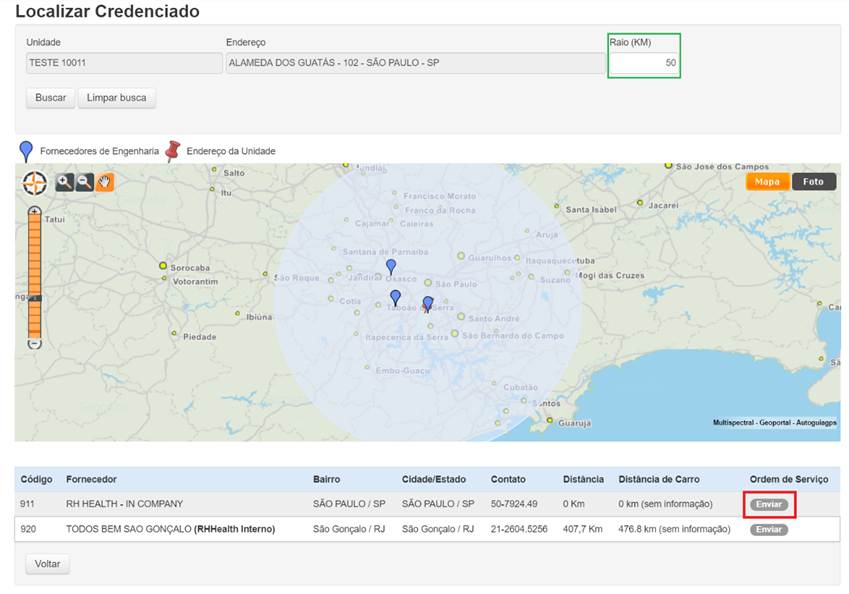This screenshot has width=849, height=594.
Task: Send service order for RH HEALTH - IN COMPANY
Action: 769,505
